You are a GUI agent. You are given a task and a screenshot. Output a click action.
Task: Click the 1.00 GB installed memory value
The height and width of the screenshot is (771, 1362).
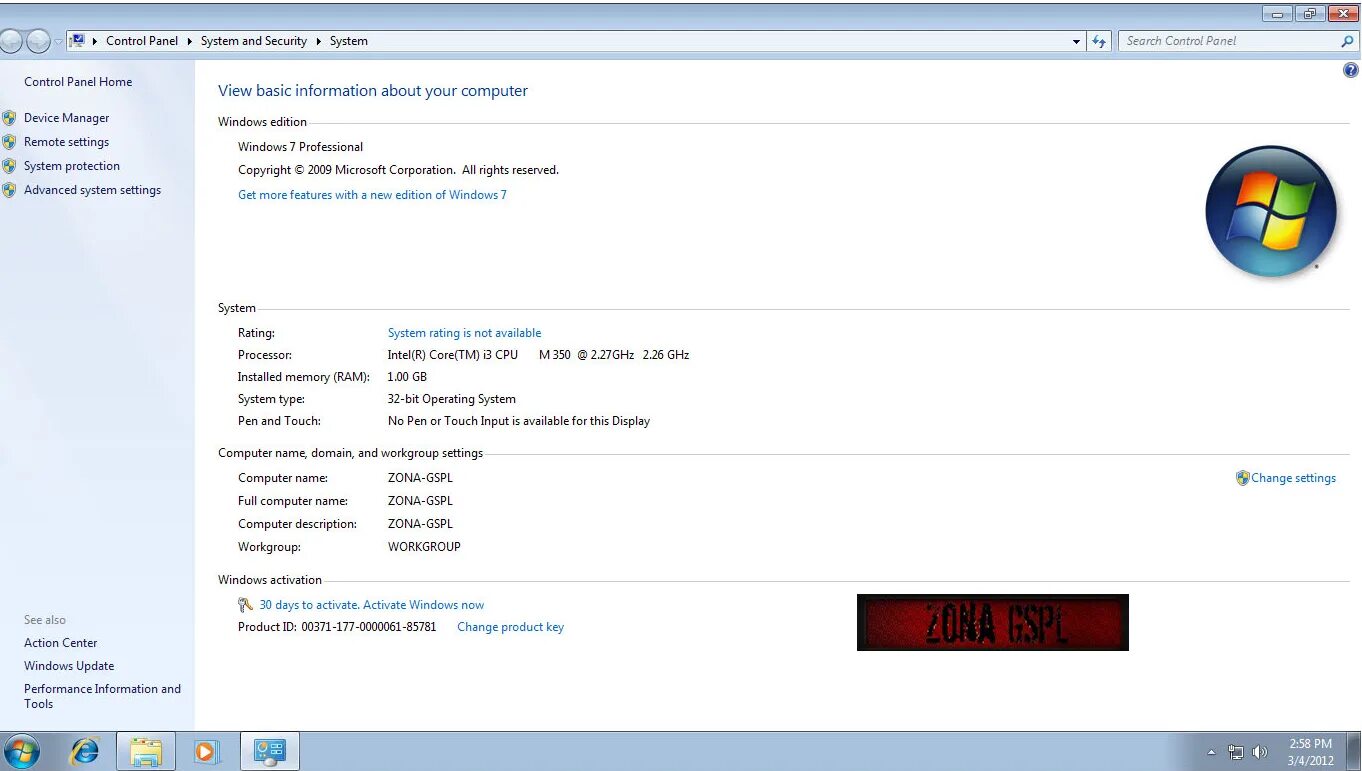407,377
